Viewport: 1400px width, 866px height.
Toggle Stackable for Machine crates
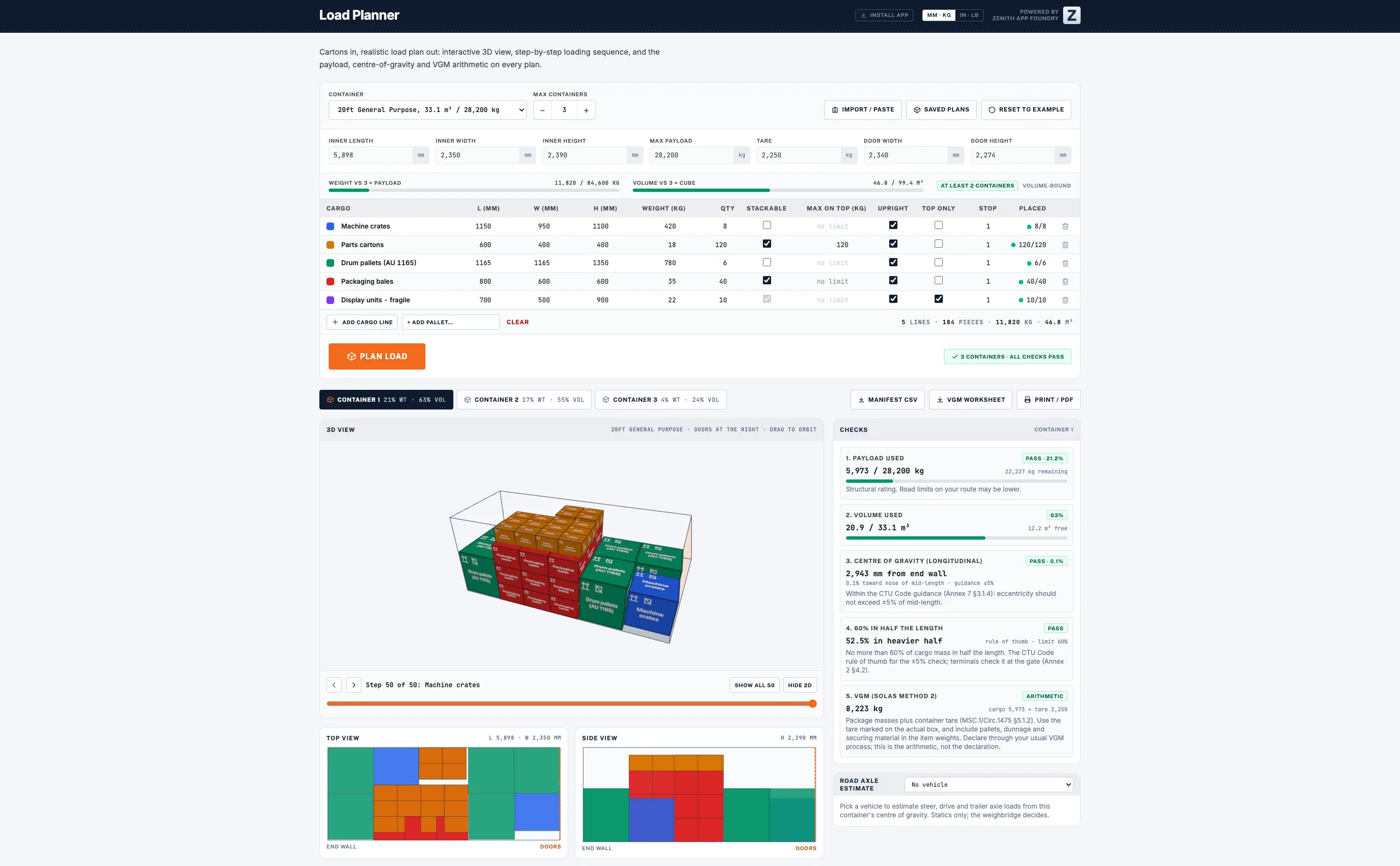click(767, 225)
